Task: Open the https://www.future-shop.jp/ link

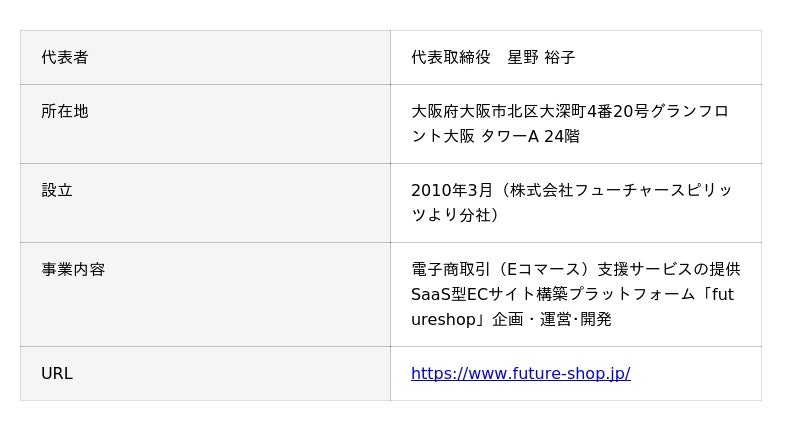Action: [x=520, y=374]
